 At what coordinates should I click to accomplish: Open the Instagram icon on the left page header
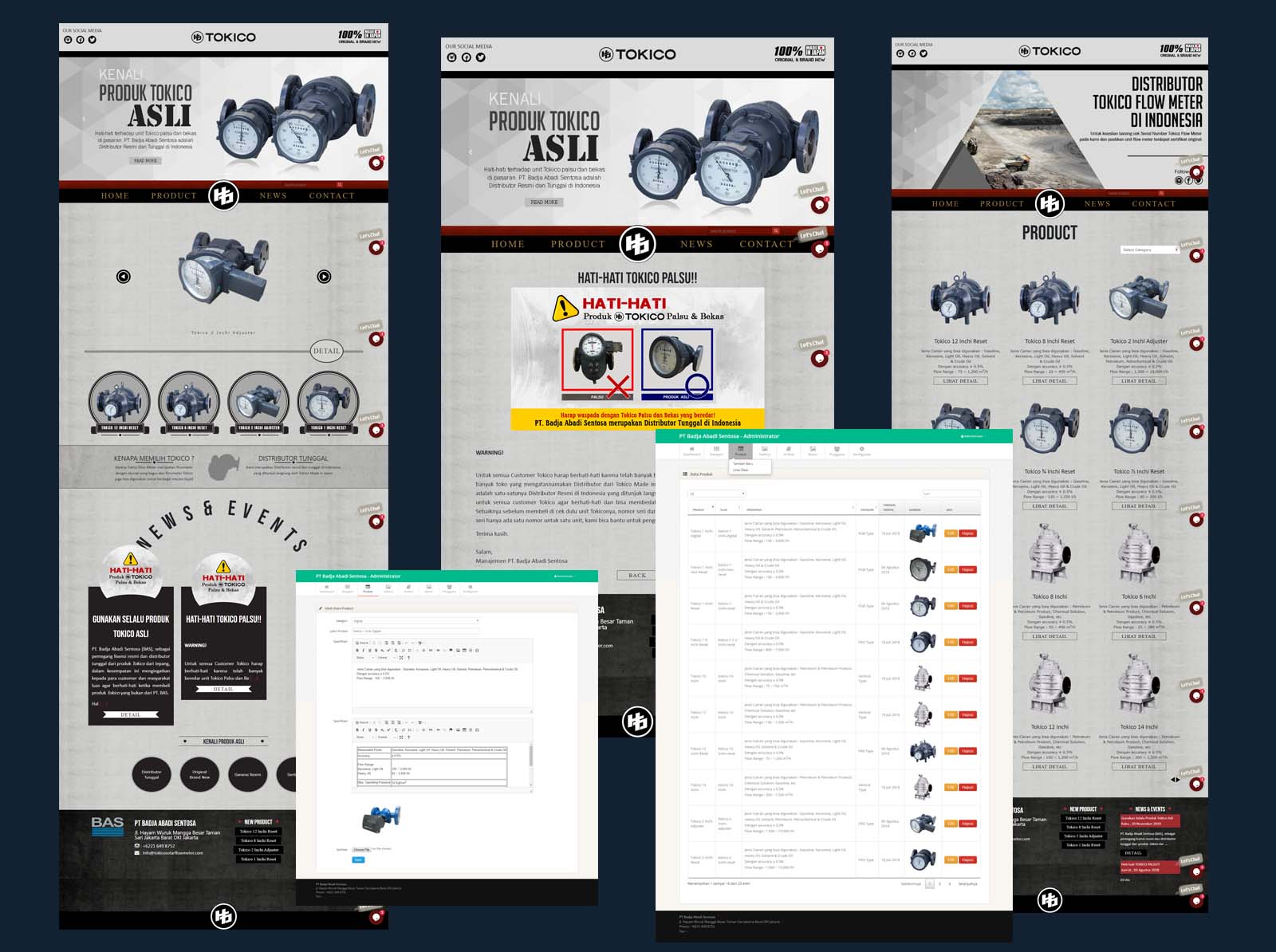pyautogui.click(x=68, y=39)
